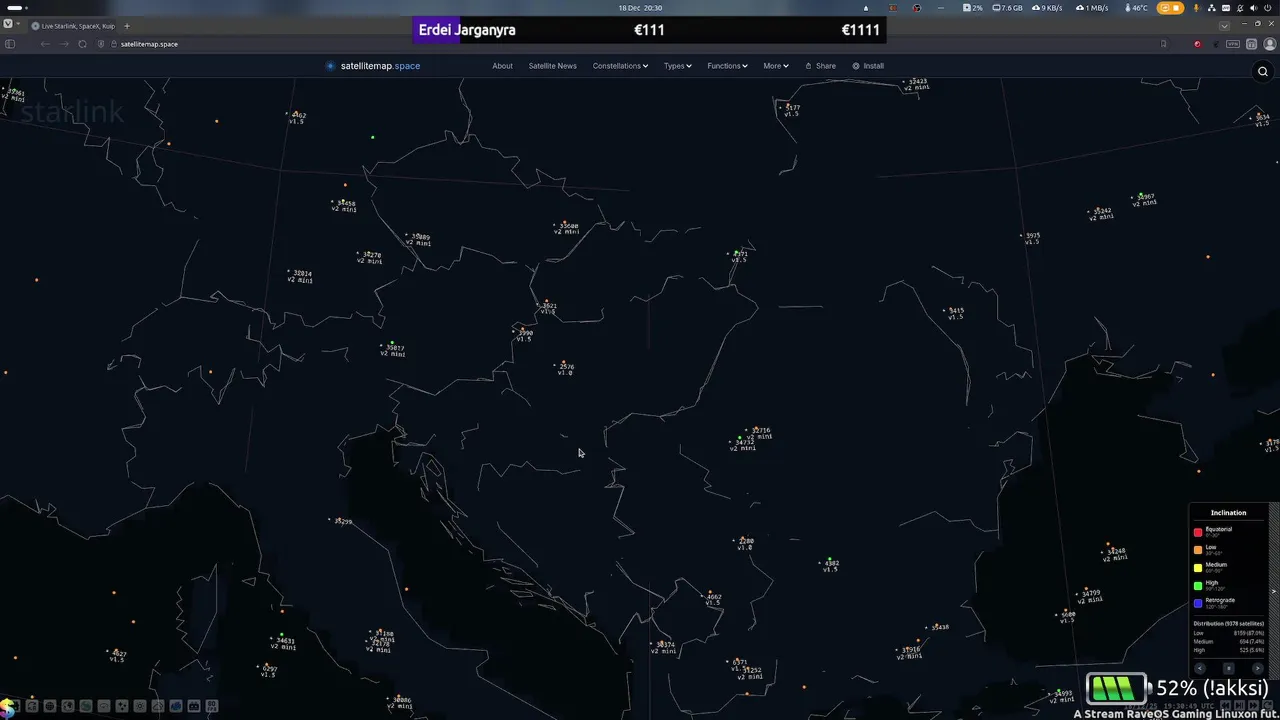Screen dimensions: 1280x720
Task: Click the robot-face toolbar icon
Action: pos(194,706)
